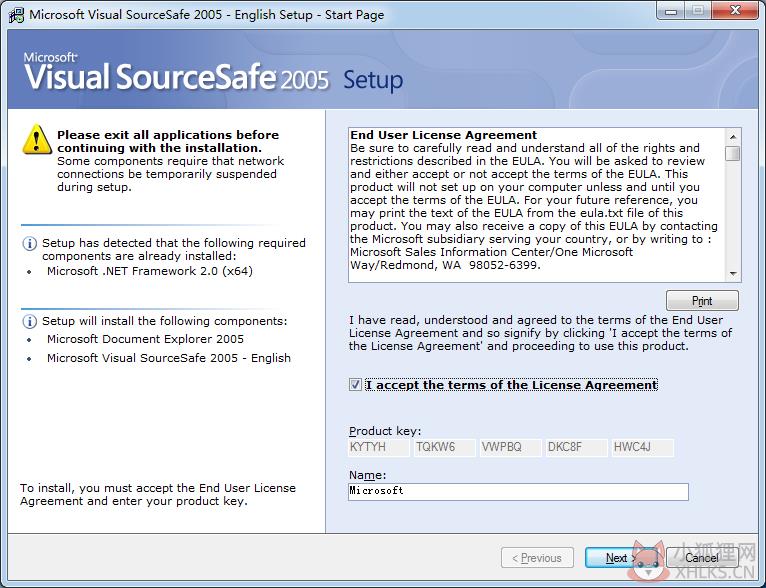Click the EULA scrollbar down arrow
This screenshot has width=766, height=588.
tap(733, 273)
